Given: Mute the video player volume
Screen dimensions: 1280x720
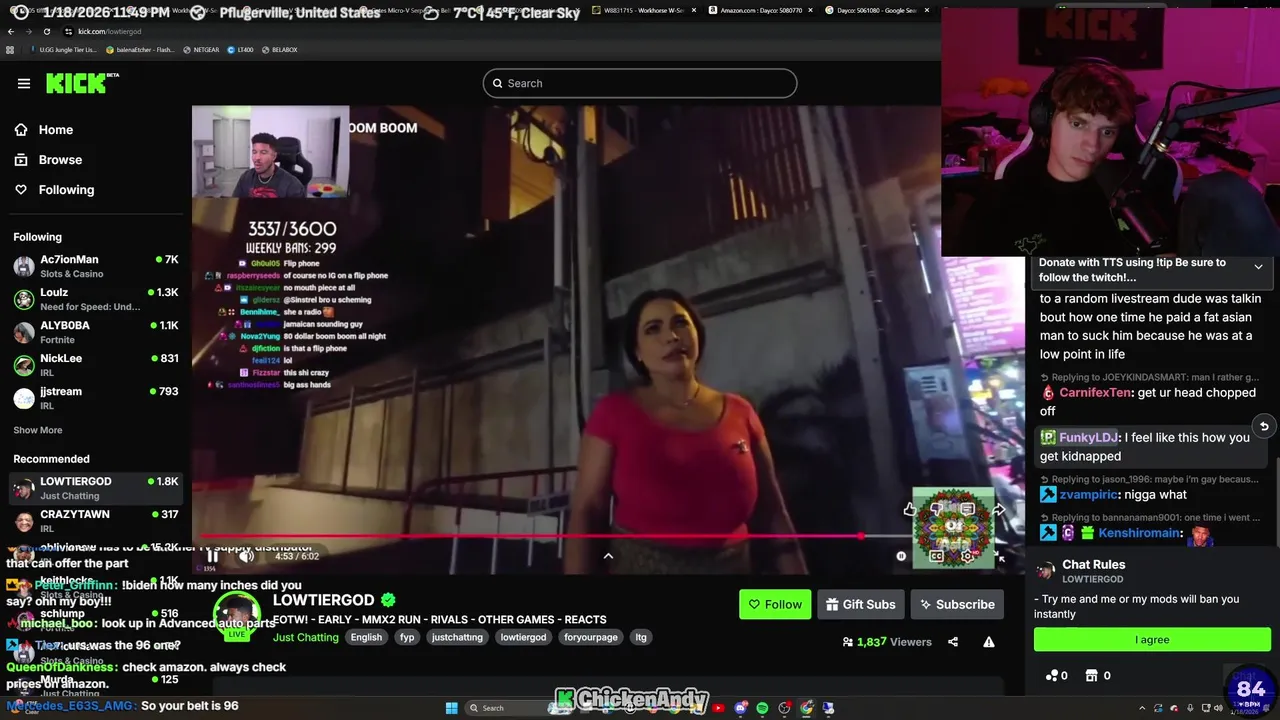Looking at the screenshot, I should click(246, 556).
